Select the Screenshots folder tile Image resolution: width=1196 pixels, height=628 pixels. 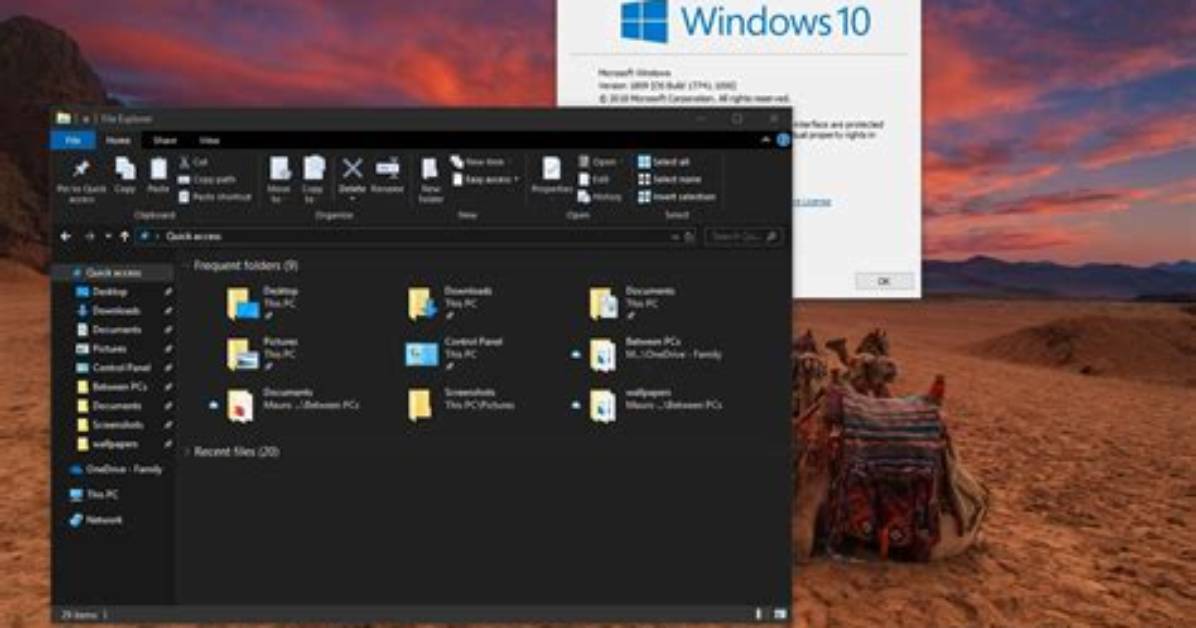(x=460, y=405)
